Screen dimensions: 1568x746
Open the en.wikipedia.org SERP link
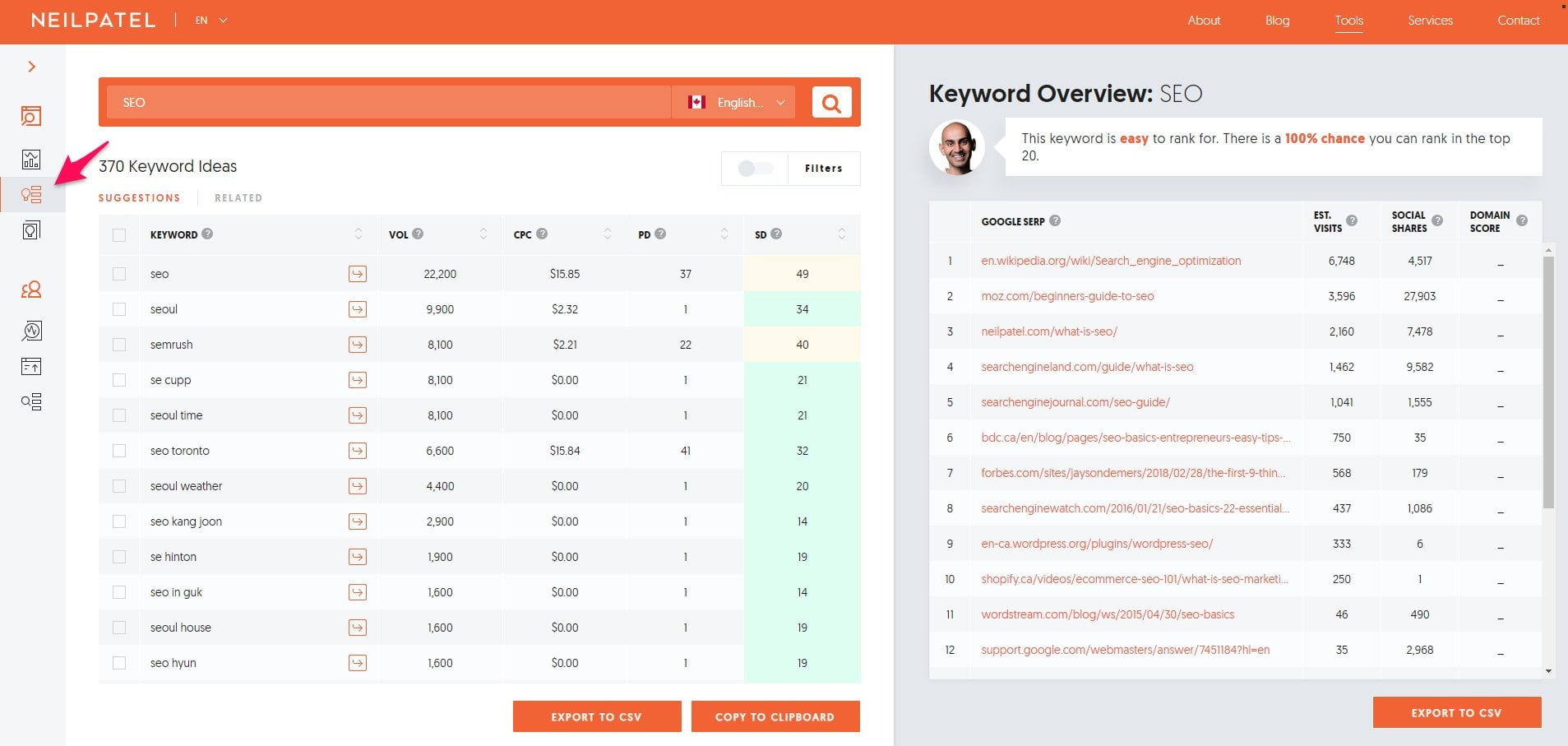click(1111, 261)
